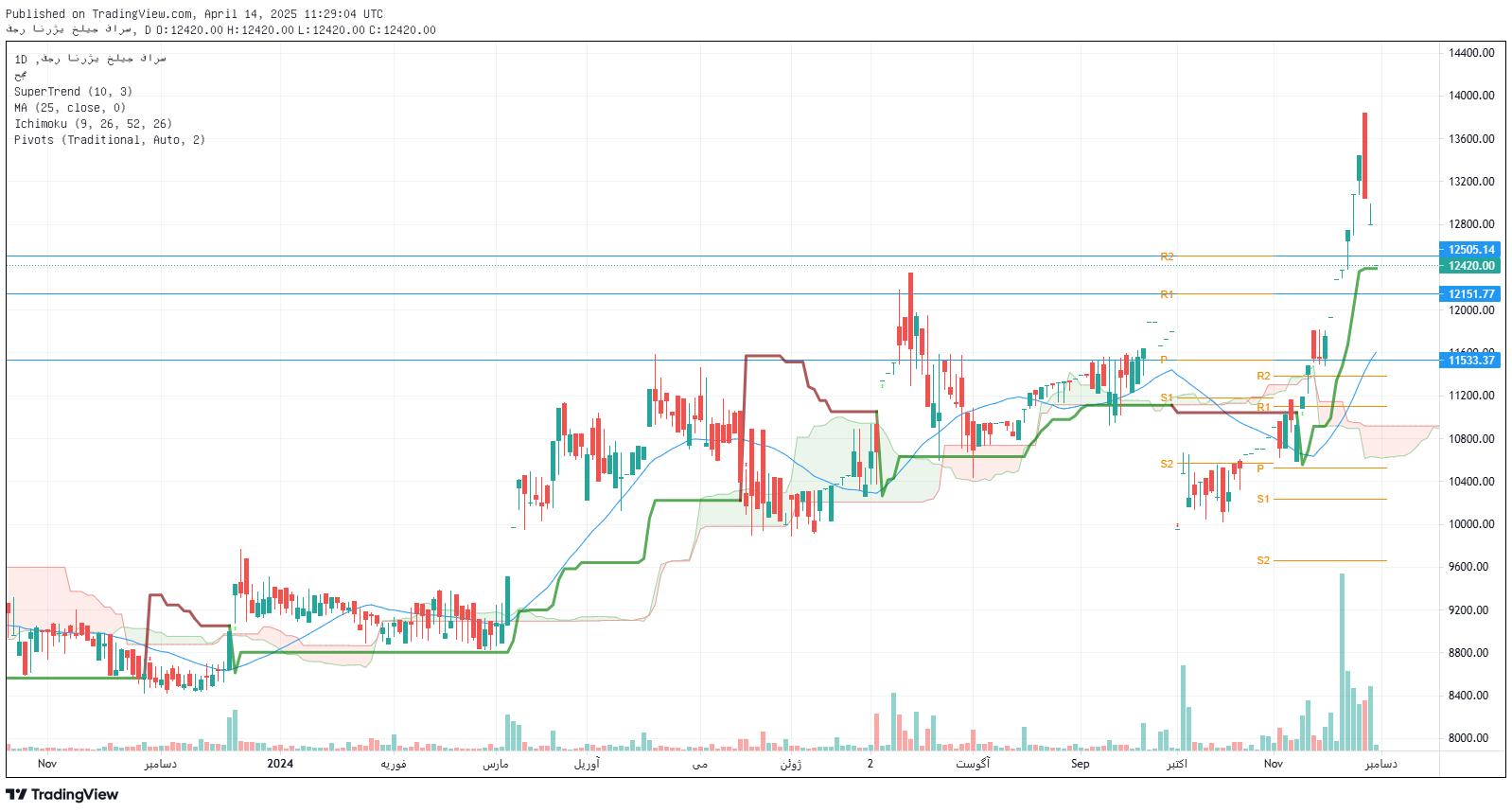Click the TradingView logo

point(62,794)
